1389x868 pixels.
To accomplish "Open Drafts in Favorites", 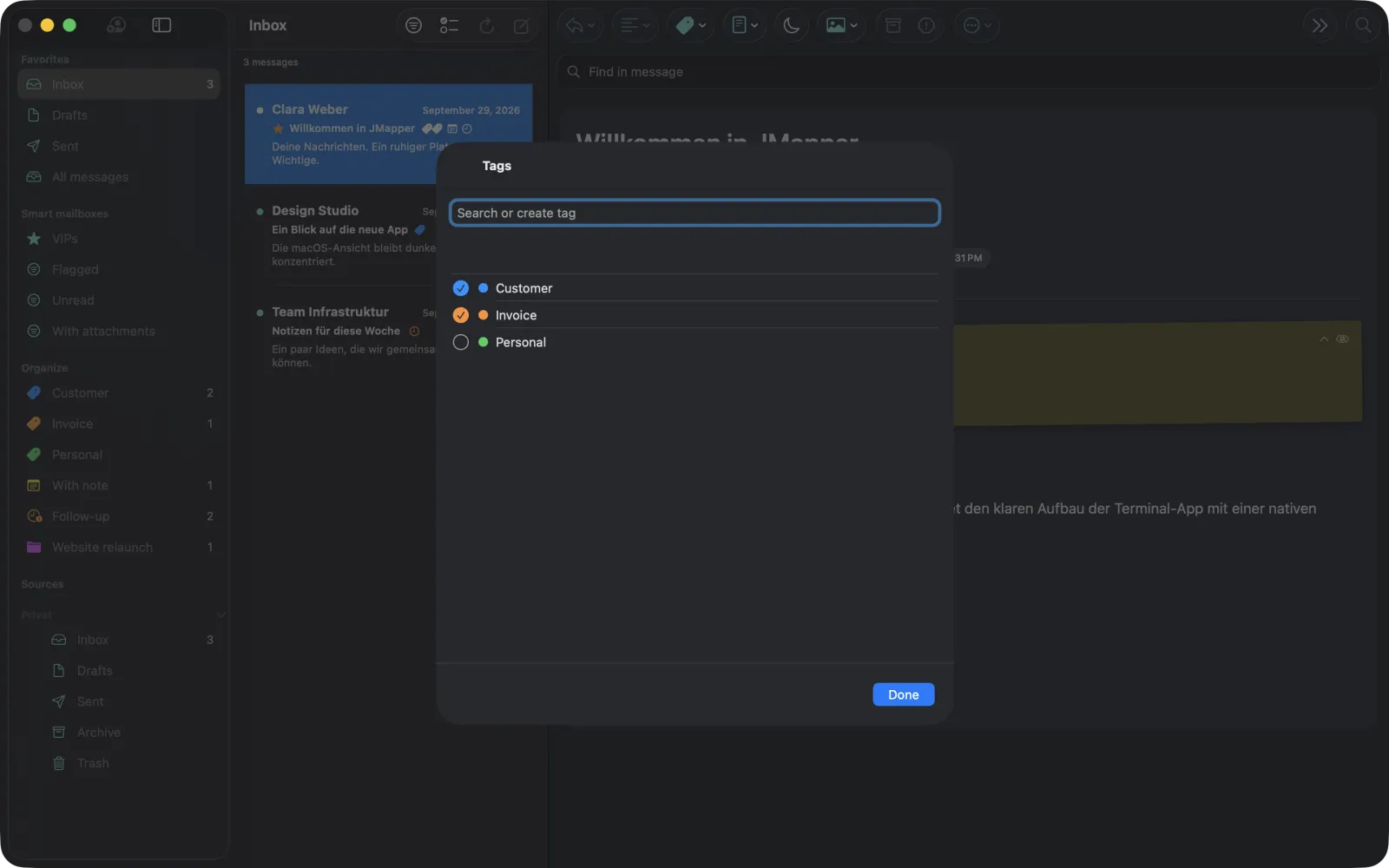I will (119, 115).
